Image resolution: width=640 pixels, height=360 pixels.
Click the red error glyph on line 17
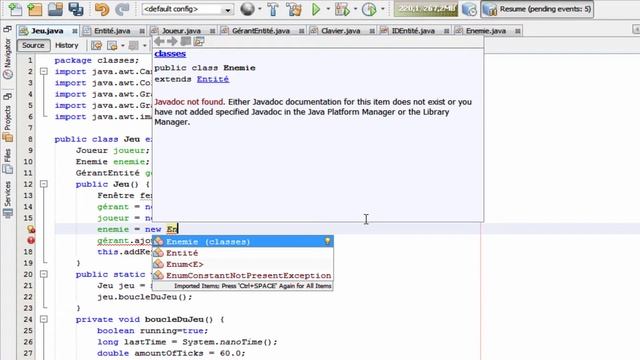(31, 240)
